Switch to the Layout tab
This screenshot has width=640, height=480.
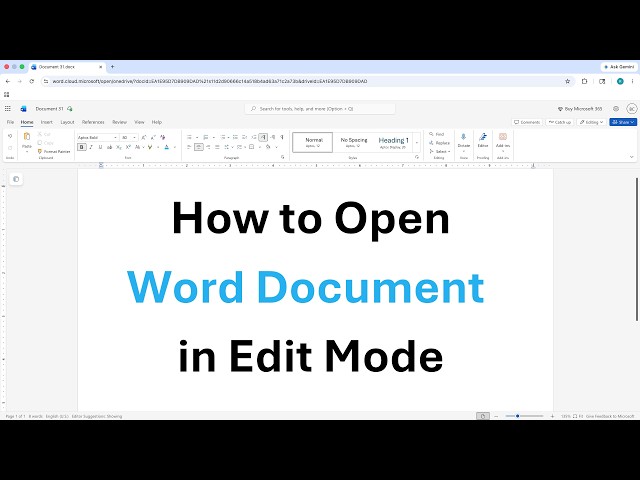pyautogui.click(x=67, y=122)
